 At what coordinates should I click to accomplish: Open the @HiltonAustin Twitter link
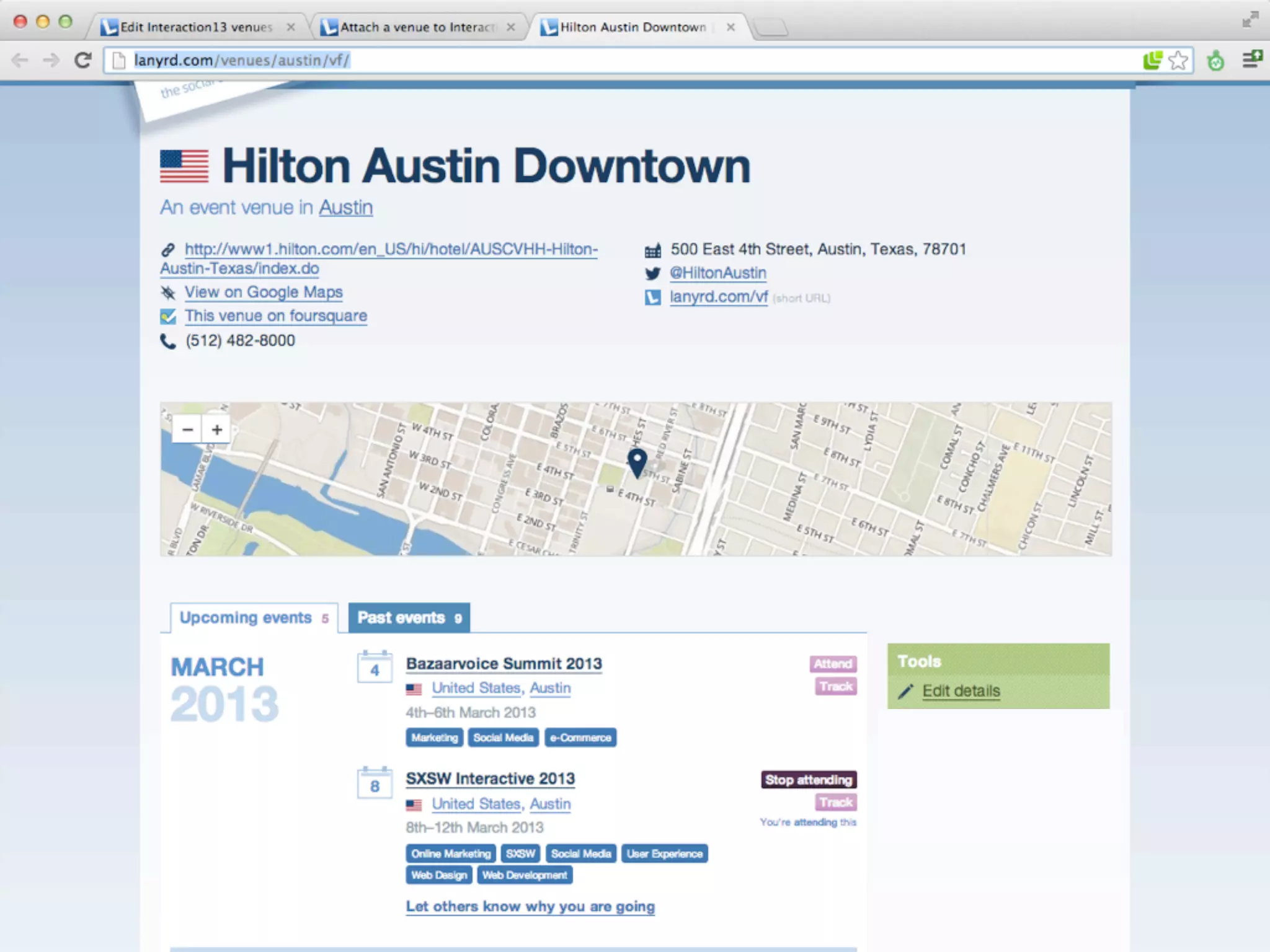[717, 273]
